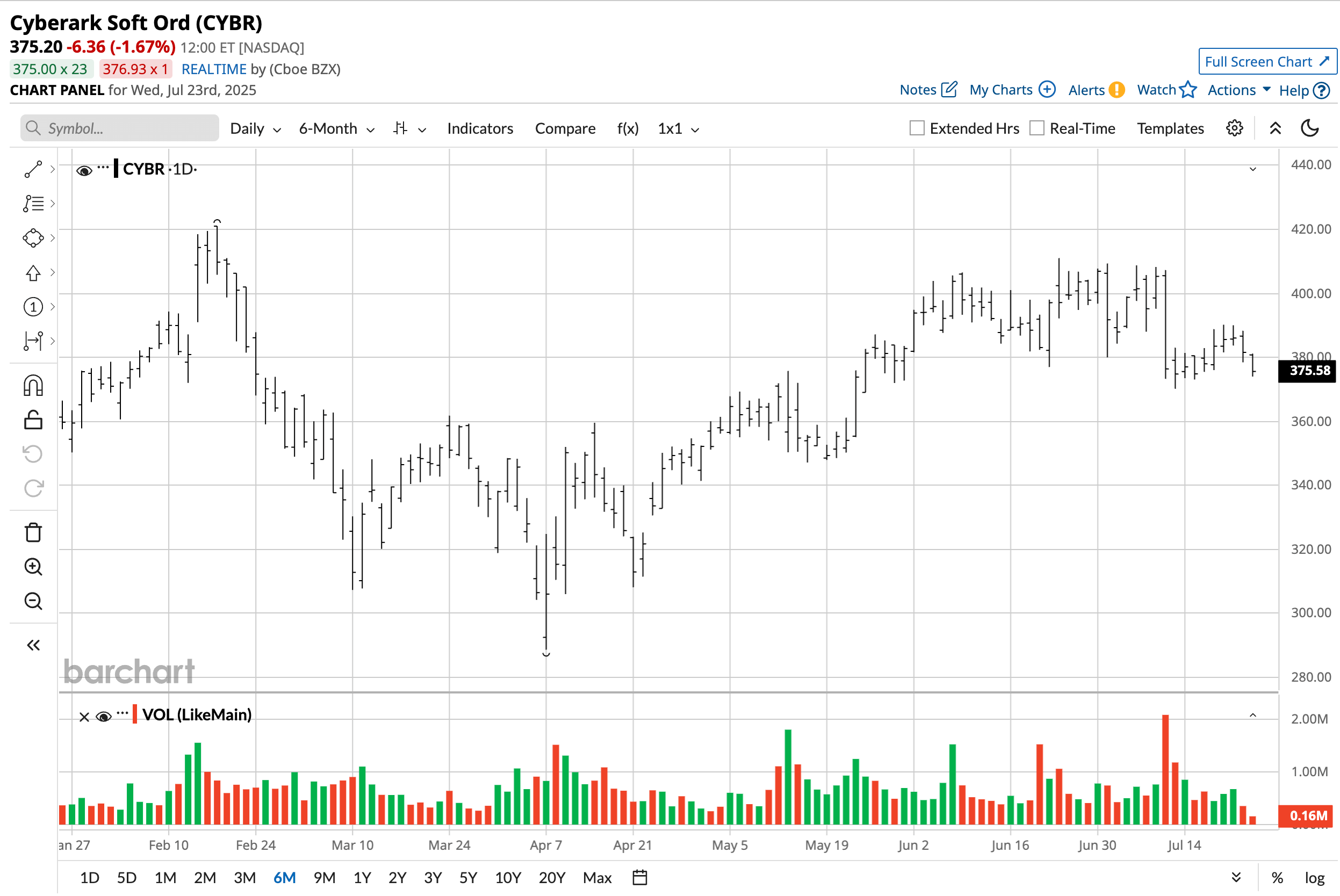Expand the trend line tool submenu arrow
The height and width of the screenshot is (896, 1340).
(x=53, y=169)
